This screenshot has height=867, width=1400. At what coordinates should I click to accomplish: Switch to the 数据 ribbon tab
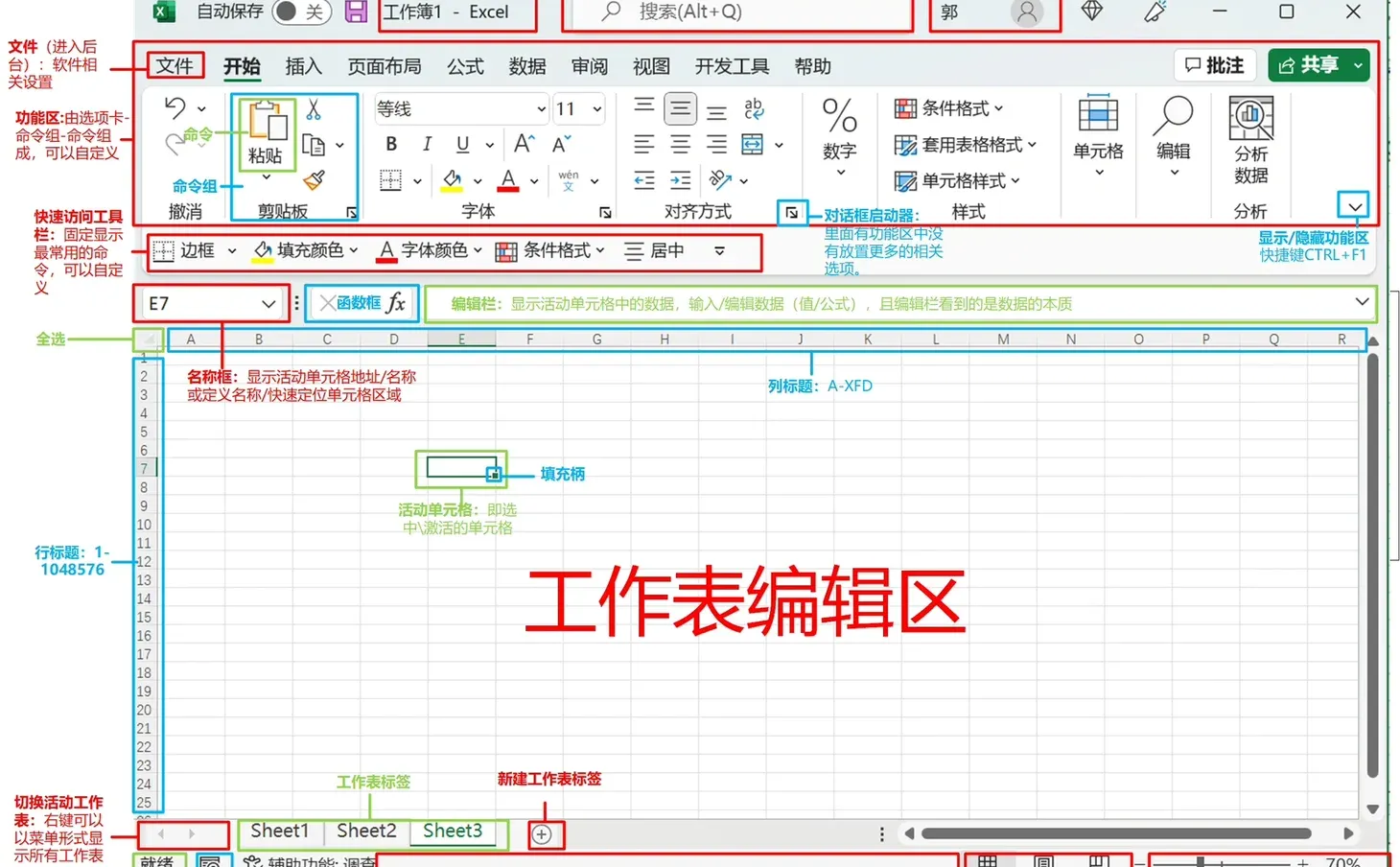526,66
